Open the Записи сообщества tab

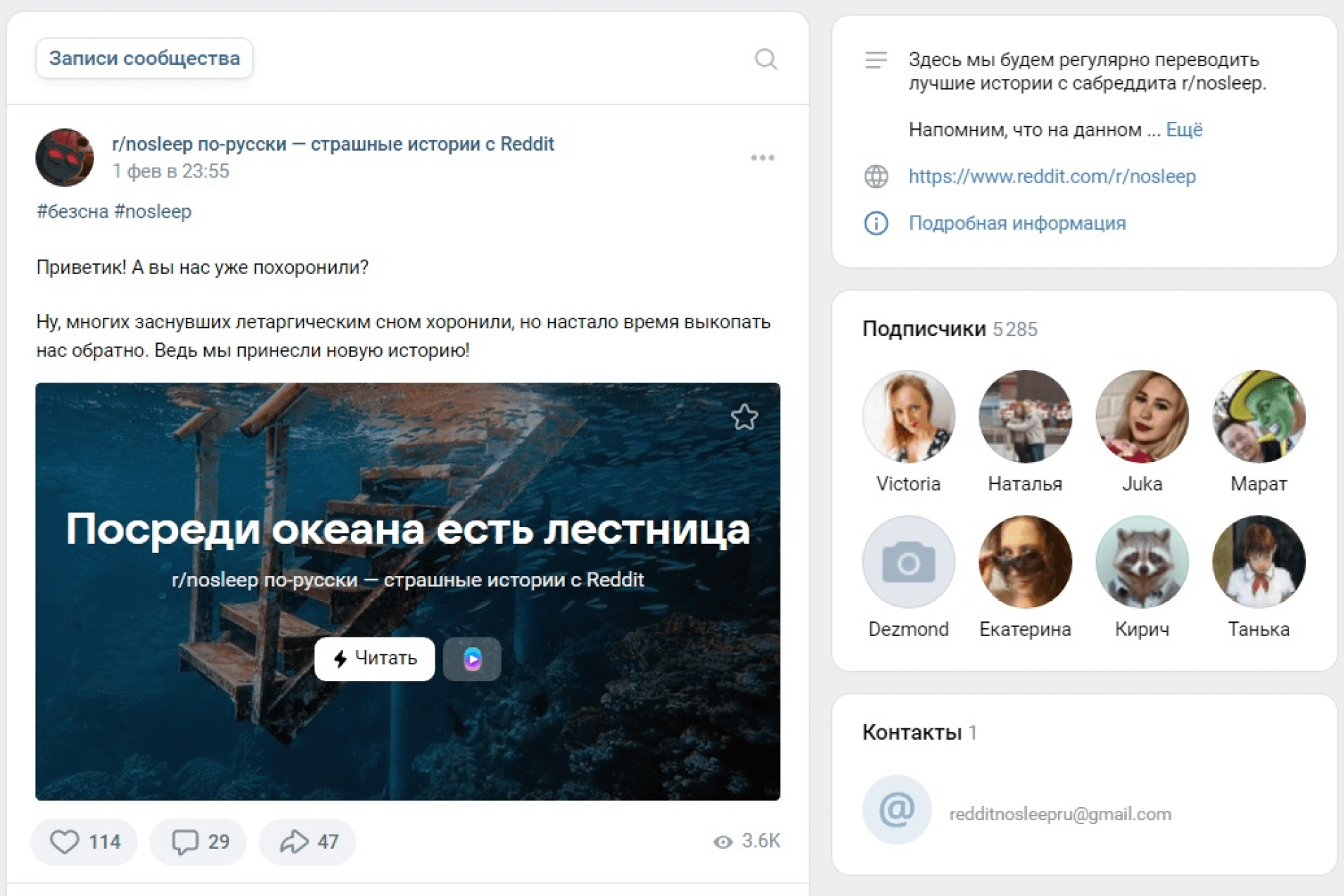click(144, 58)
